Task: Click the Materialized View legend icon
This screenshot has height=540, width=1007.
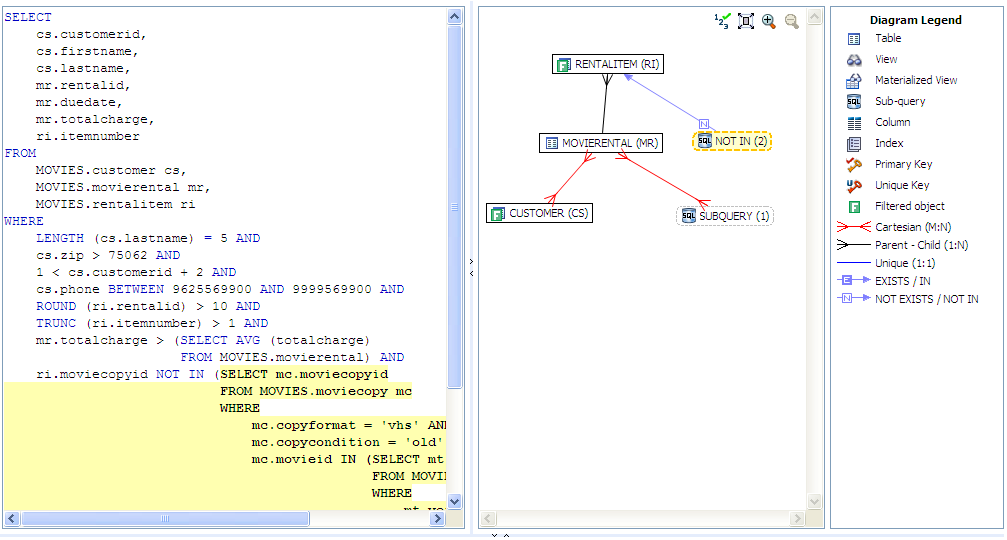Action: (854, 81)
